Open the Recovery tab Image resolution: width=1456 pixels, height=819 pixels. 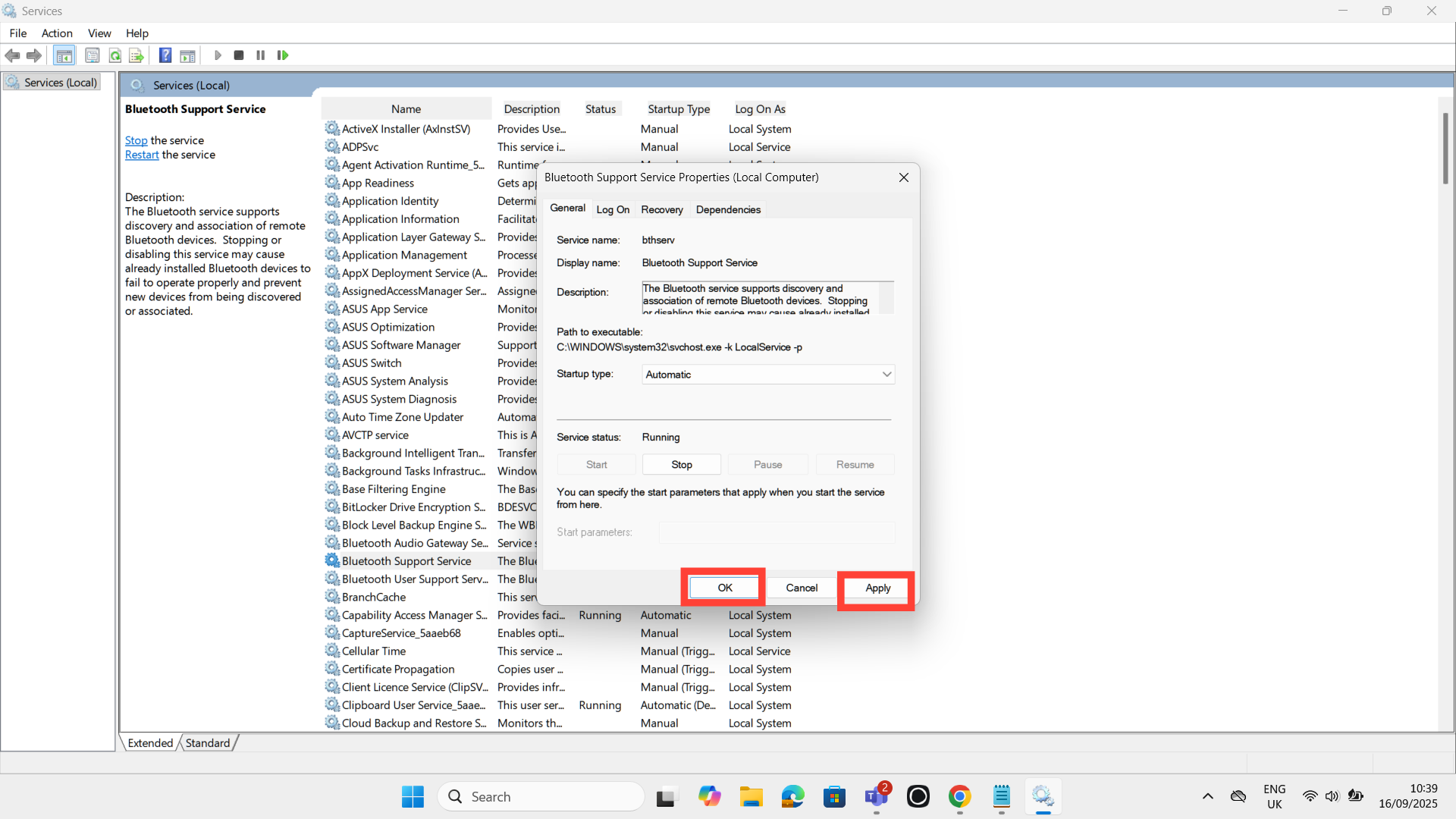[661, 209]
